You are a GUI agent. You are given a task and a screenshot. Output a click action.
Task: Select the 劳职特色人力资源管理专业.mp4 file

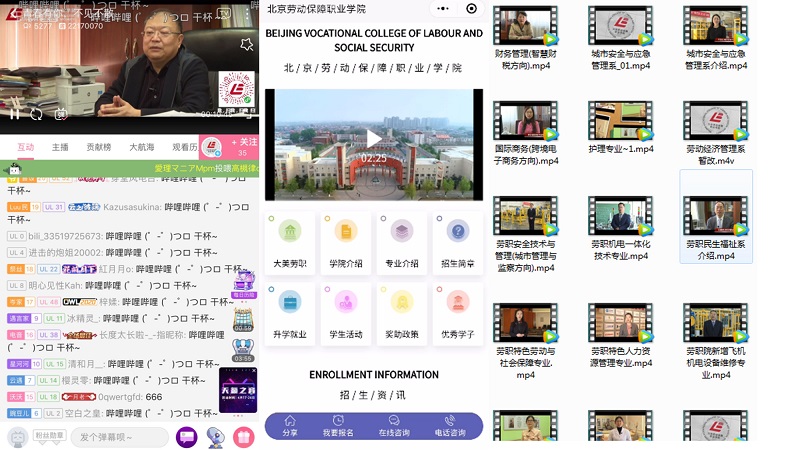coord(620,336)
